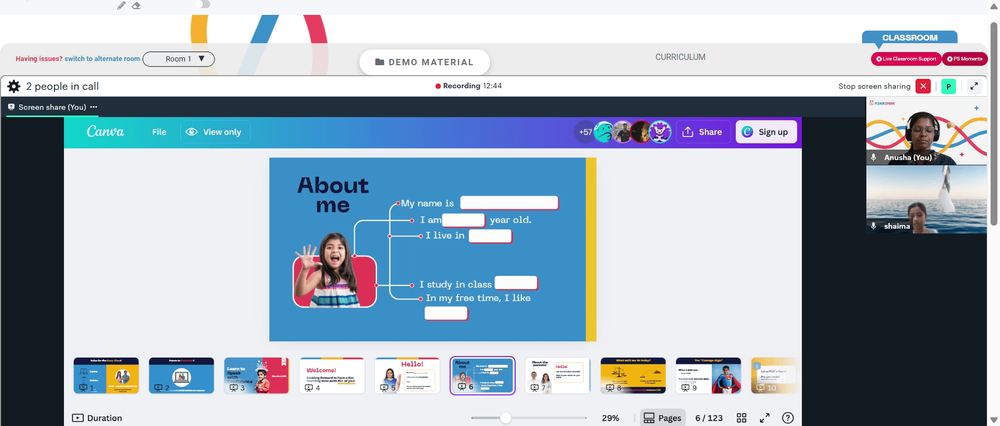
Task: Open slide 7 'About the parents' thumbnail
Action: [557, 376]
